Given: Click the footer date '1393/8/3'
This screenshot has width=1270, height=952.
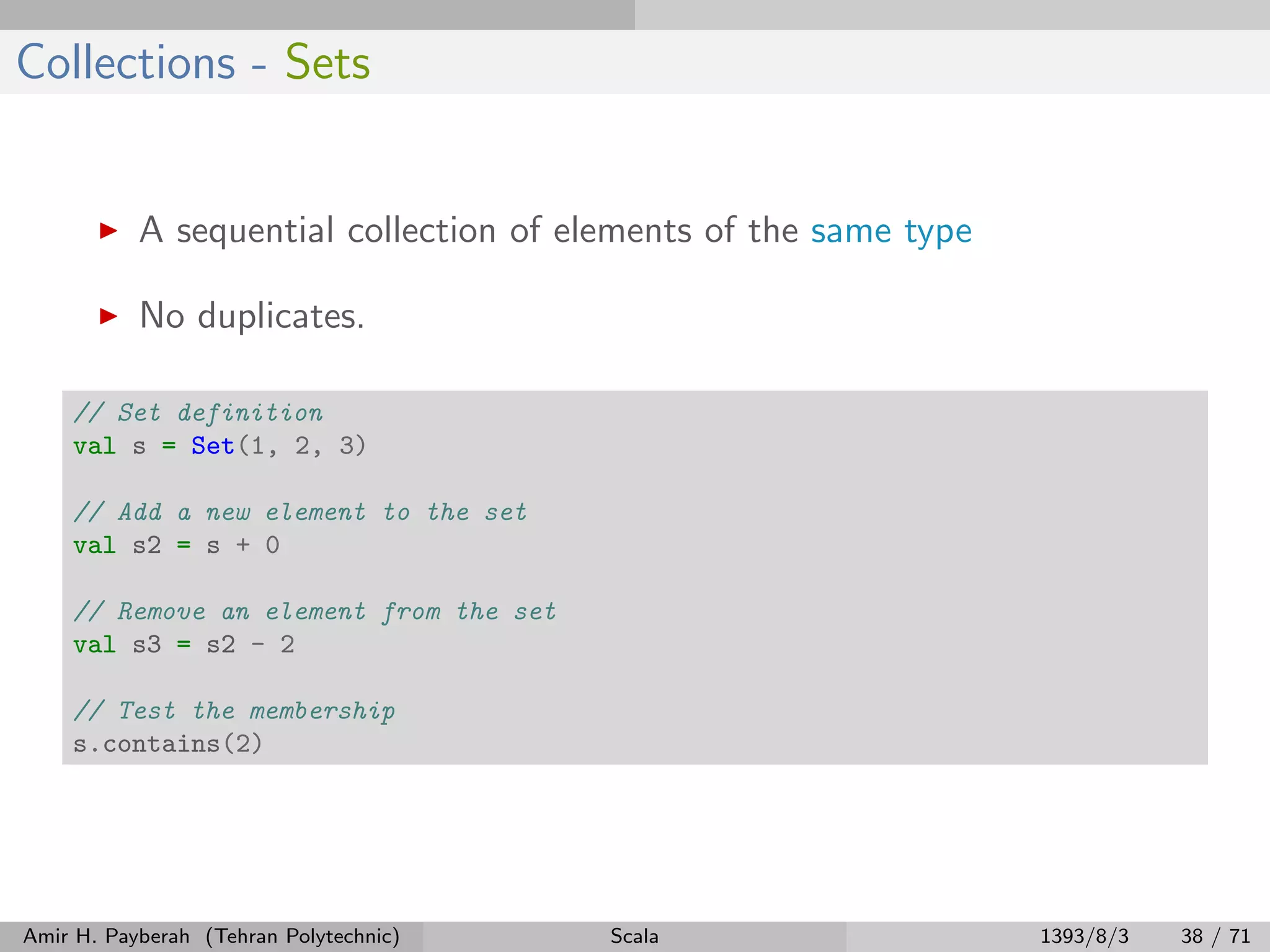Looking at the screenshot, I should (1084, 936).
